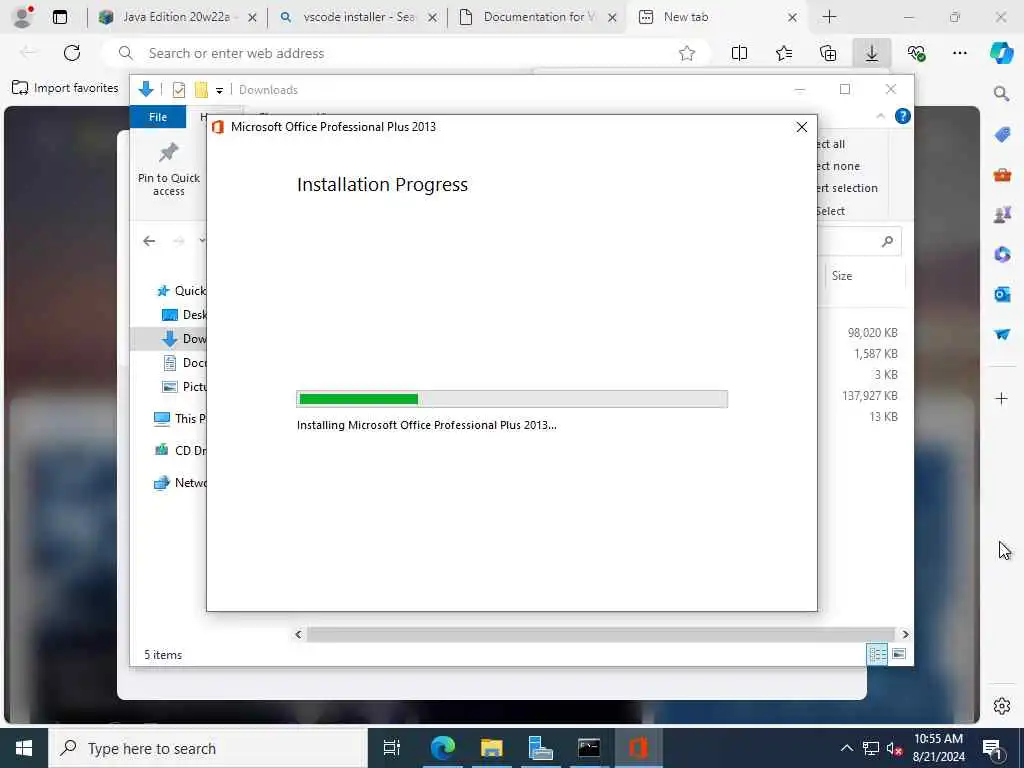The image size is (1024, 768).
Task: Open Explorer Quick Access Toolbar dropdown
Action: point(219,90)
